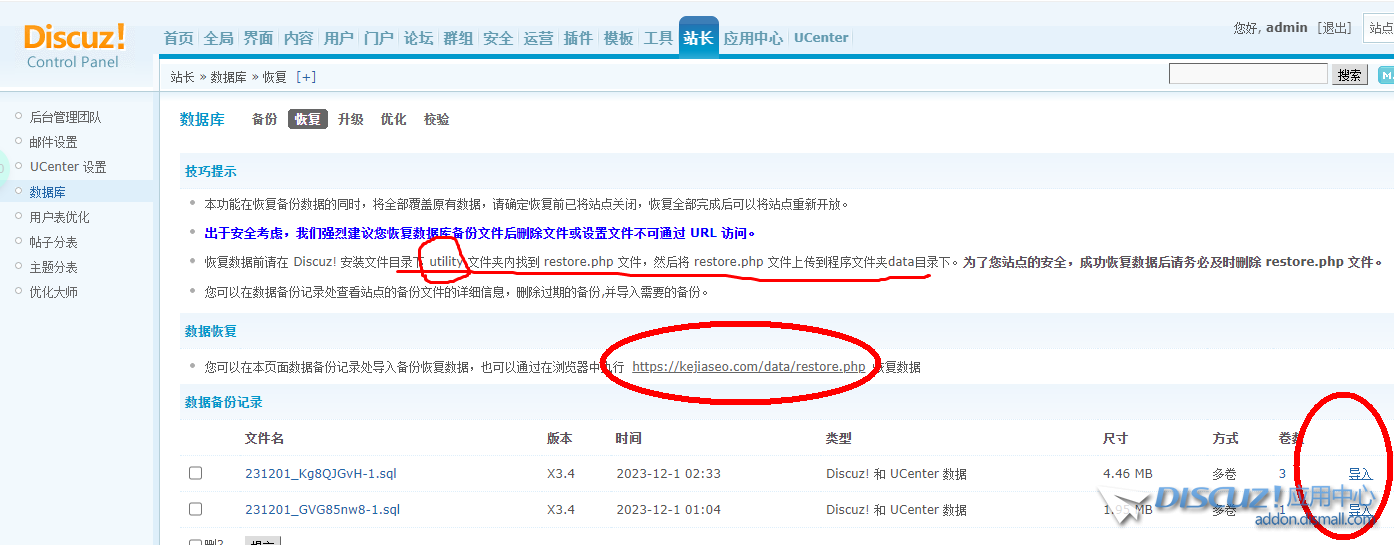Go to the UCenter top navigation tab
The width and height of the screenshot is (1394, 545).
[820, 38]
